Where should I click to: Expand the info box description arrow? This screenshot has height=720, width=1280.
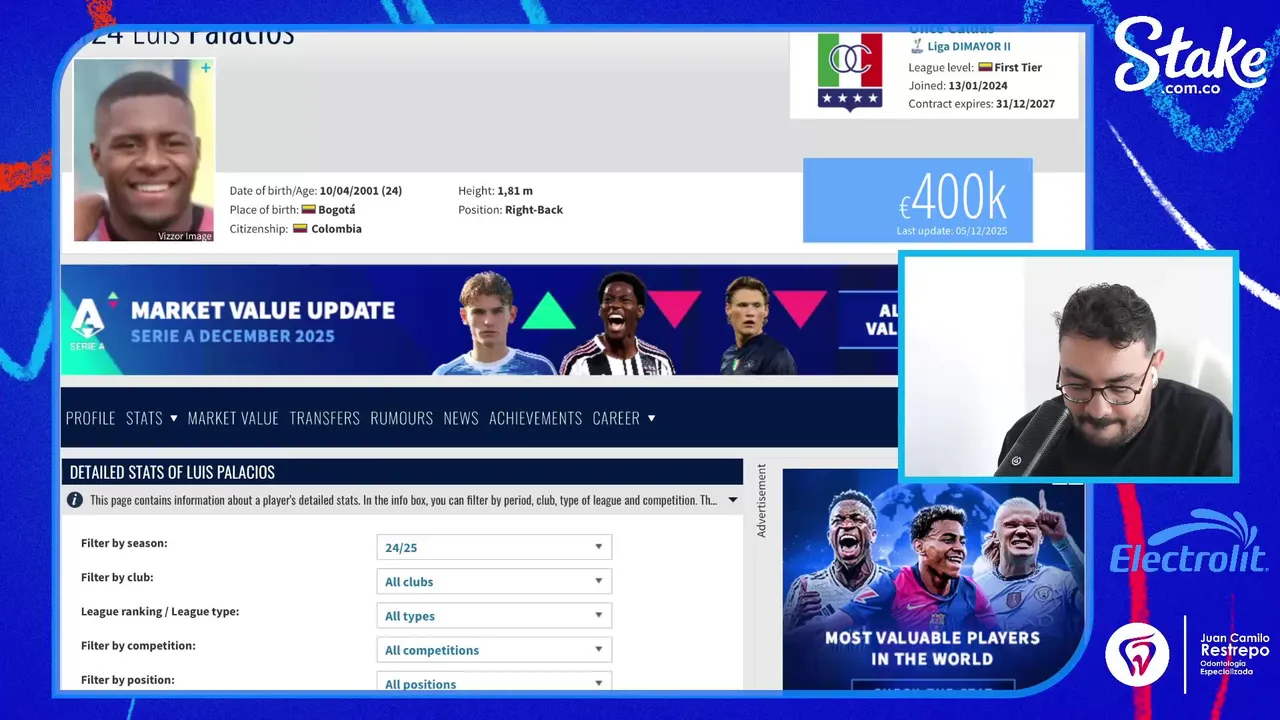(733, 500)
